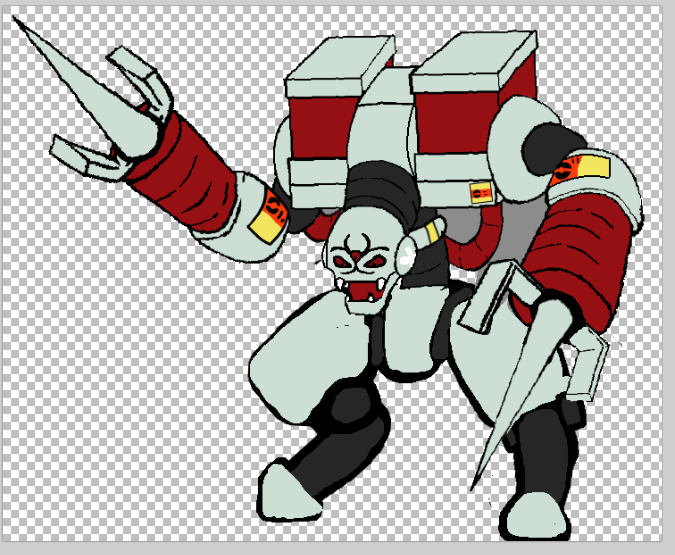
Task: Click the black knee joint on bent leg
Action: [351, 420]
